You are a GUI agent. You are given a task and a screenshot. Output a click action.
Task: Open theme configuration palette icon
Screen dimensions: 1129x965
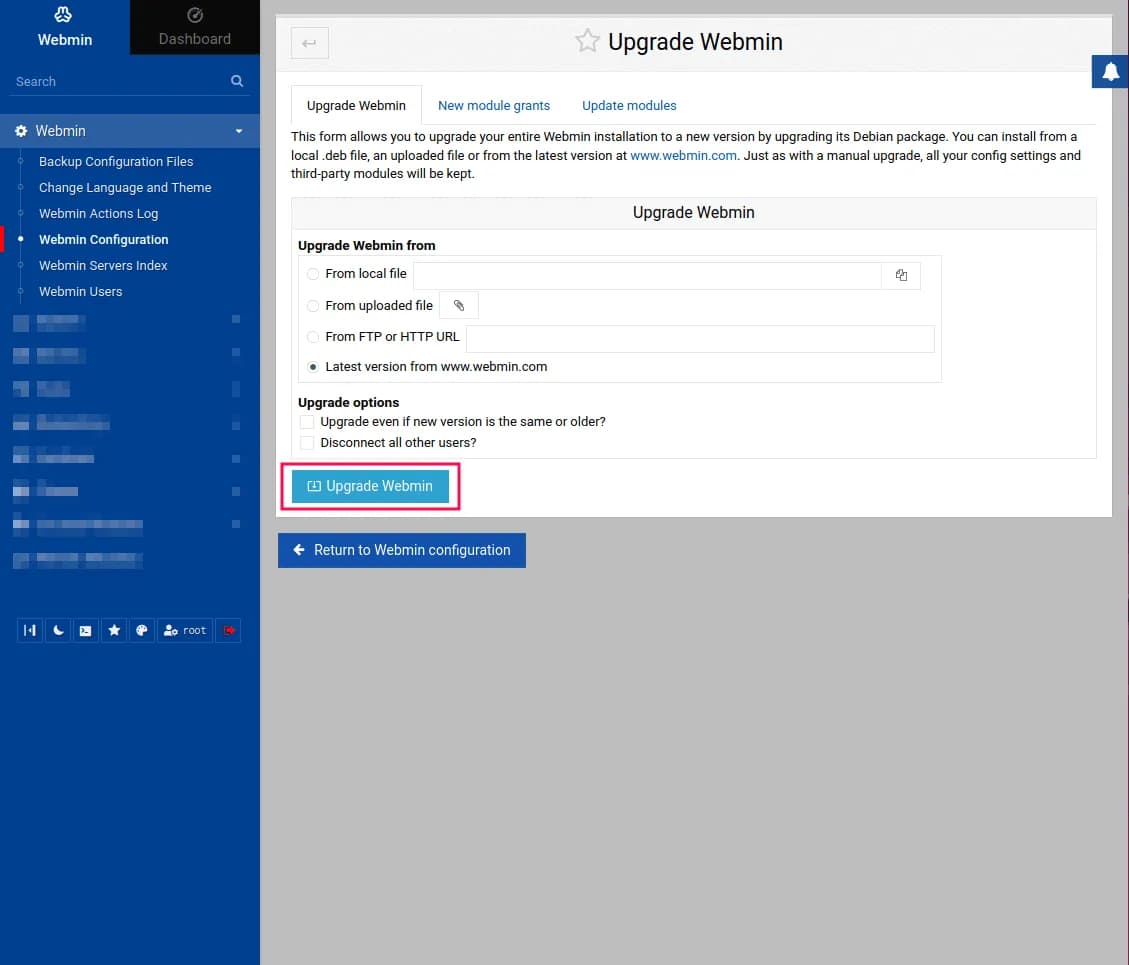click(142, 630)
